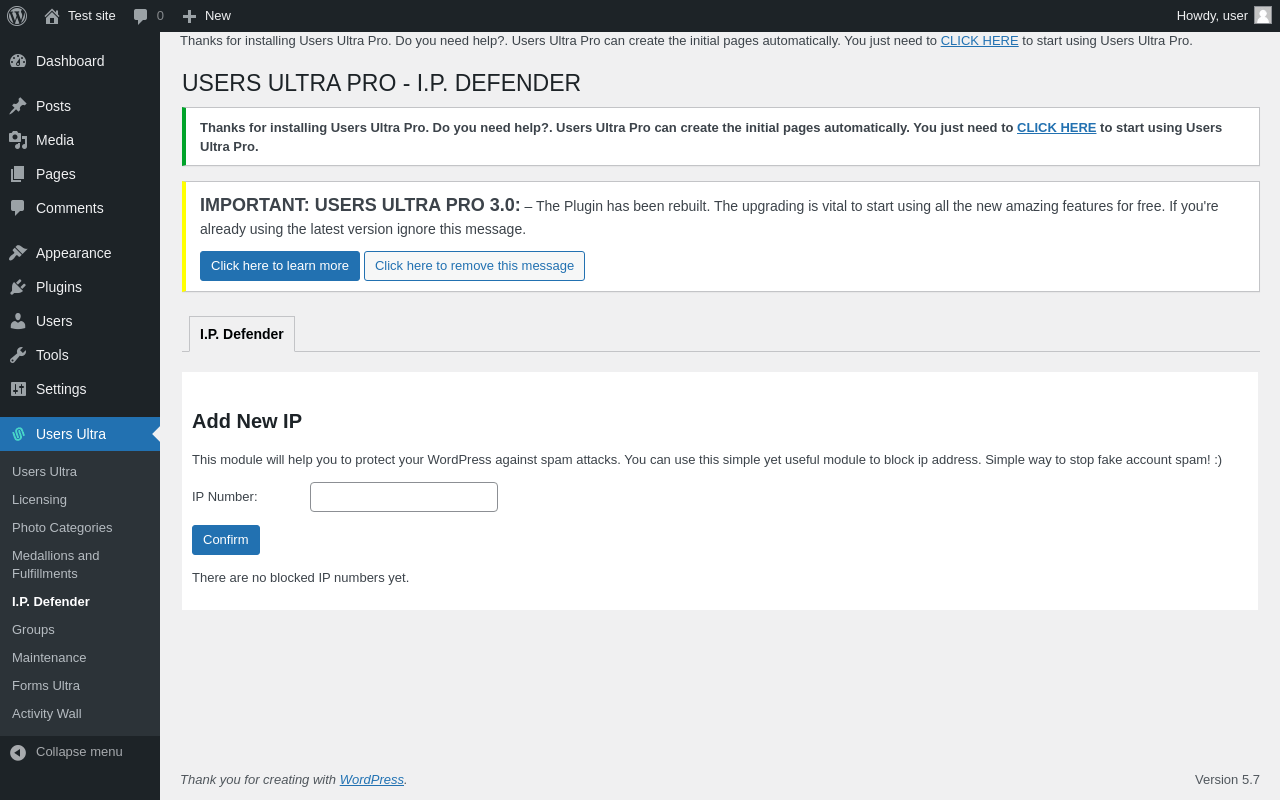1280x800 pixels.
Task: Click the Media icon in sidebar
Action: click(x=18, y=140)
